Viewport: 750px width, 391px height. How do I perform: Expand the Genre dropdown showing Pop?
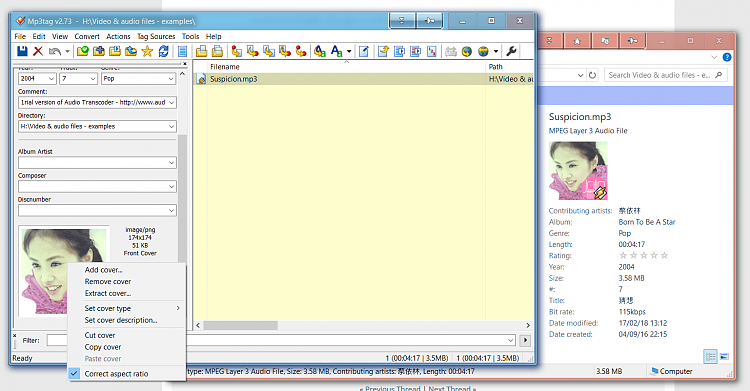point(171,78)
